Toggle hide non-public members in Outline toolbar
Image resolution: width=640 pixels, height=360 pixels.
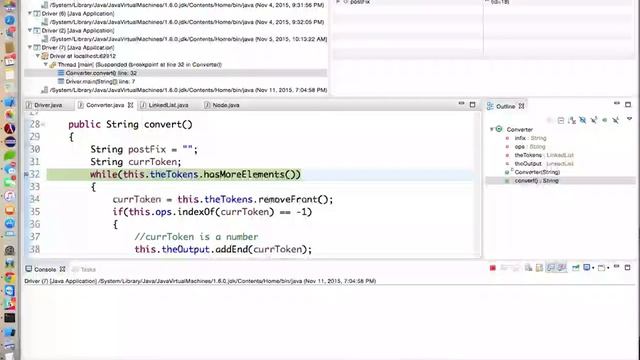[604, 120]
